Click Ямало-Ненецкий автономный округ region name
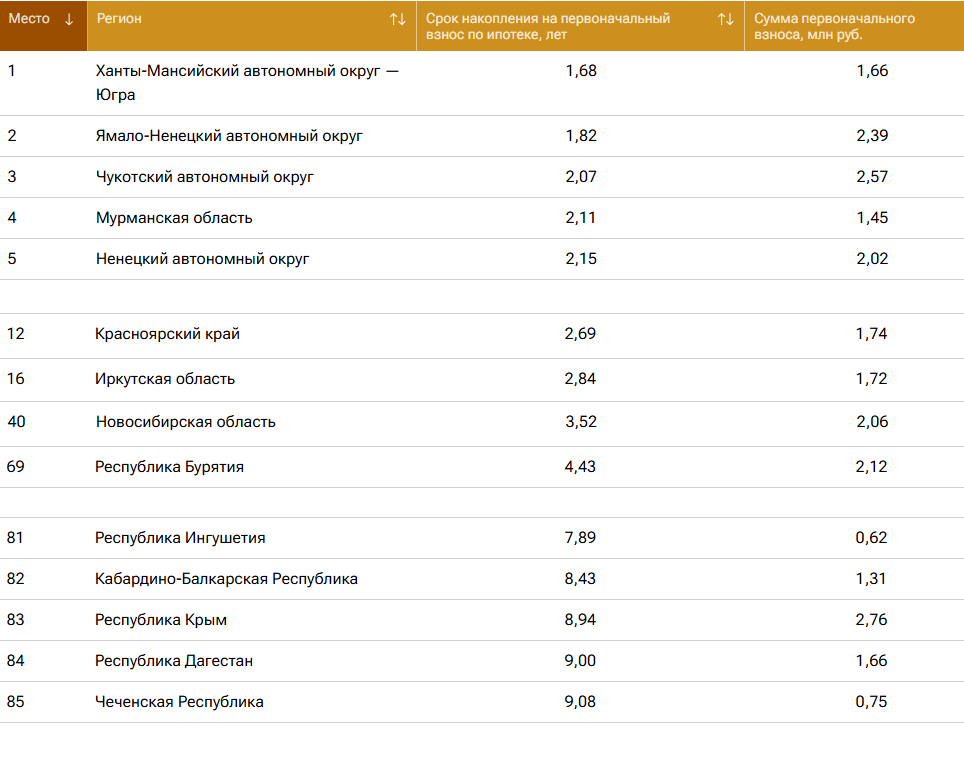The image size is (964, 776). click(x=229, y=136)
